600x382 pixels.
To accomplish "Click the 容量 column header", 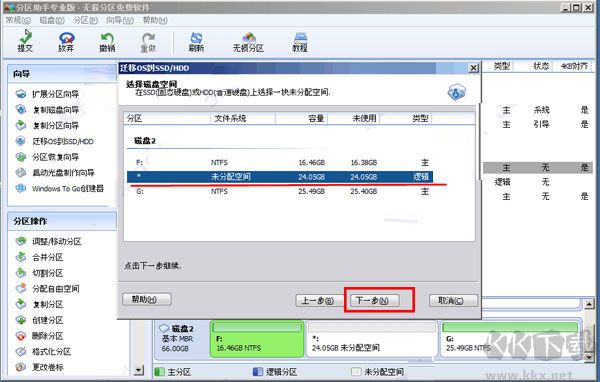I will 302,118.
